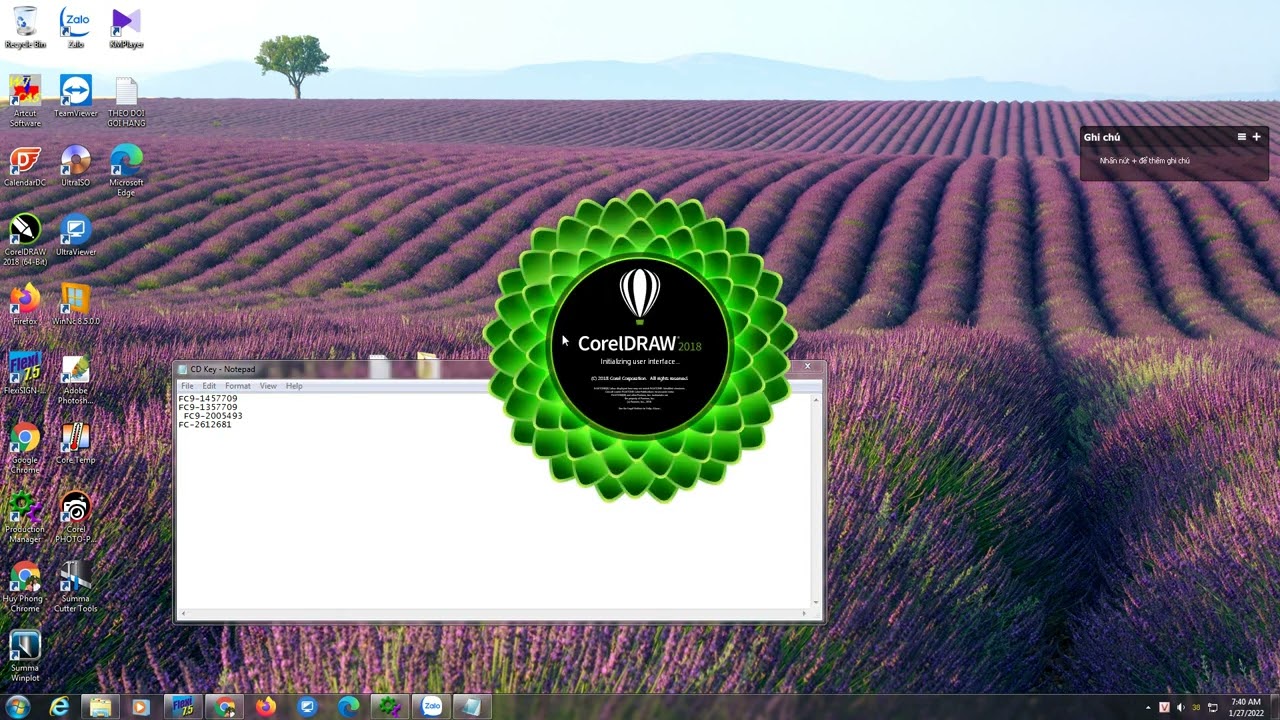The image size is (1280, 720).
Task: Switch to Production Manager on the taskbar
Action: 389,707
